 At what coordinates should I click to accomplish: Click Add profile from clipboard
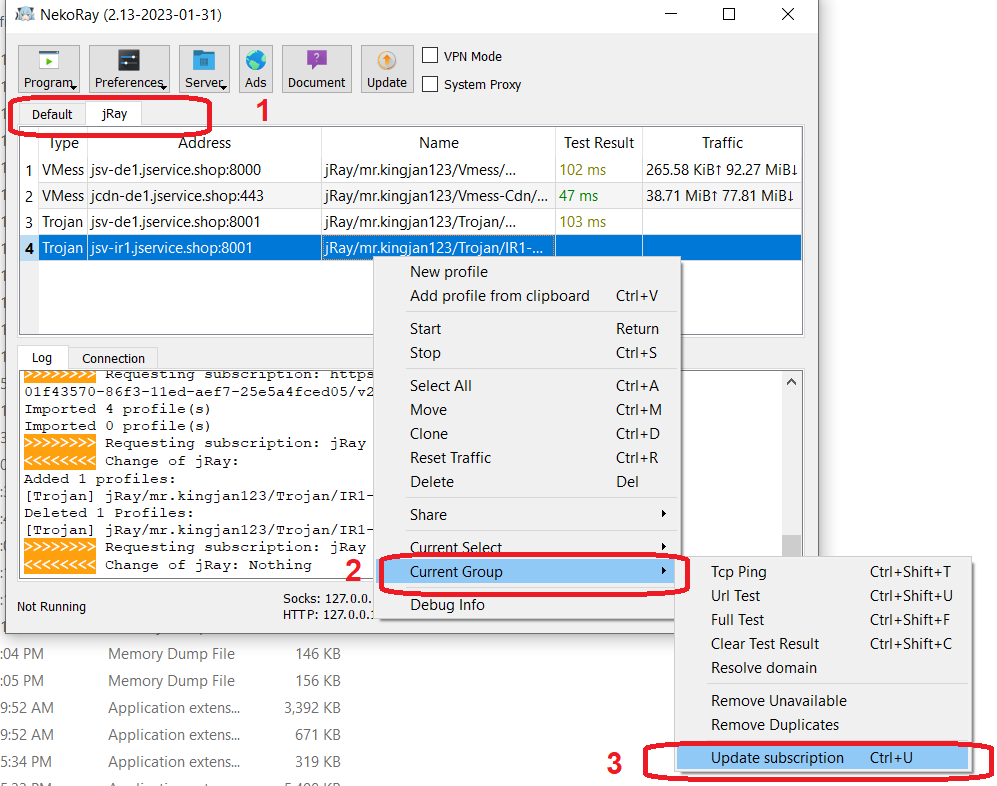pyautogui.click(x=499, y=296)
